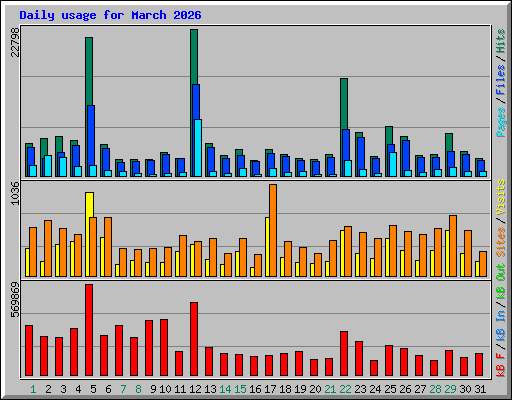The width and height of the screenshot is (512, 400).
Task: Click the blue files bar for day 5
Action: coord(91,135)
